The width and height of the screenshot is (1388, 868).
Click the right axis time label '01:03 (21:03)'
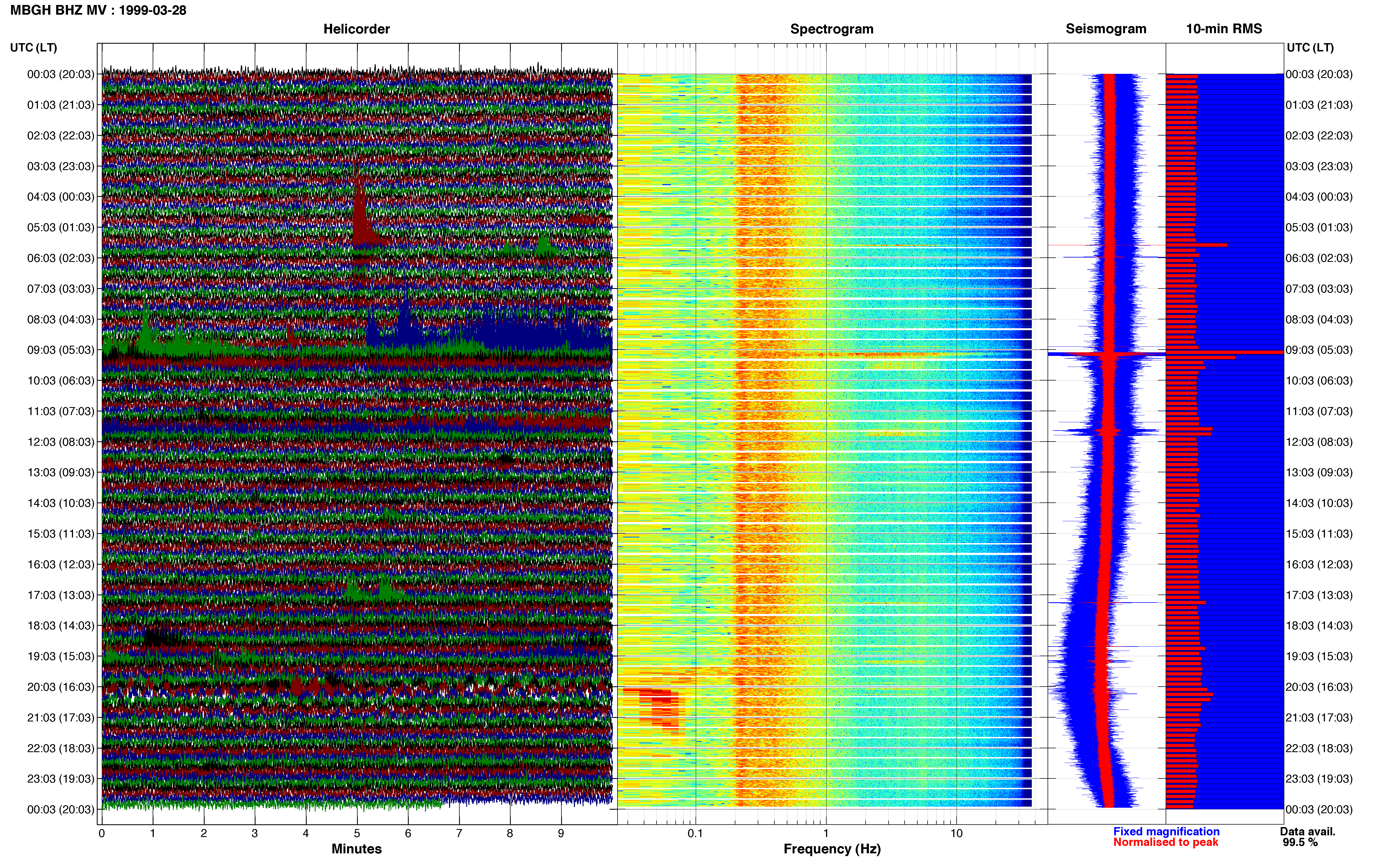coord(1319,105)
